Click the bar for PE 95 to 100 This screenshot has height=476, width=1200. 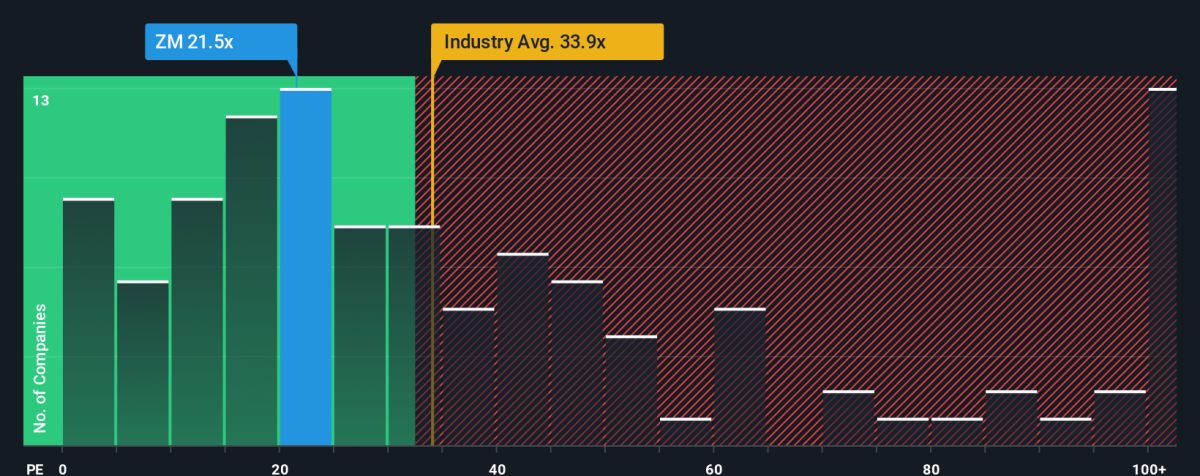click(x=1120, y=418)
